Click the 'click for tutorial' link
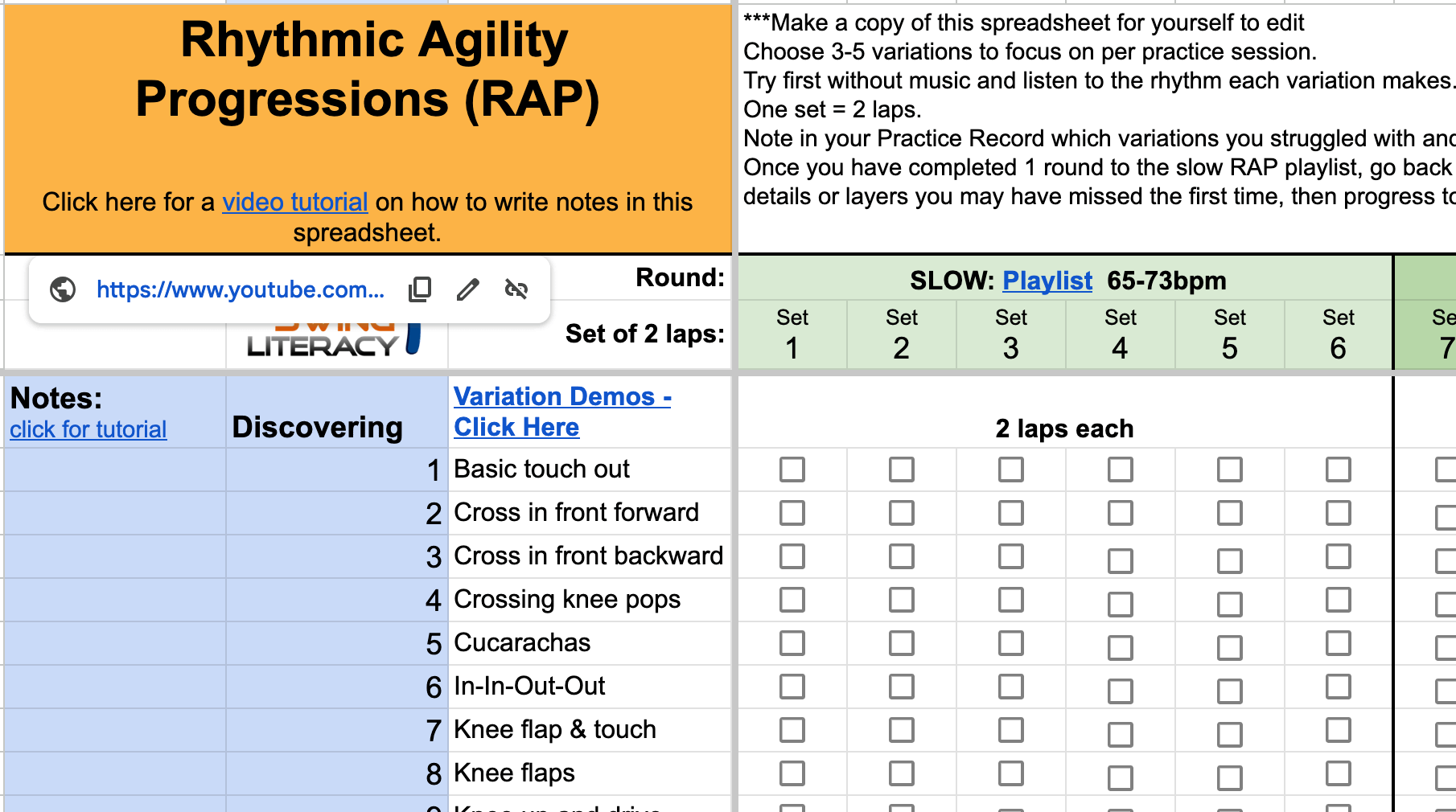Image resolution: width=1456 pixels, height=812 pixels. pyautogui.click(x=88, y=429)
